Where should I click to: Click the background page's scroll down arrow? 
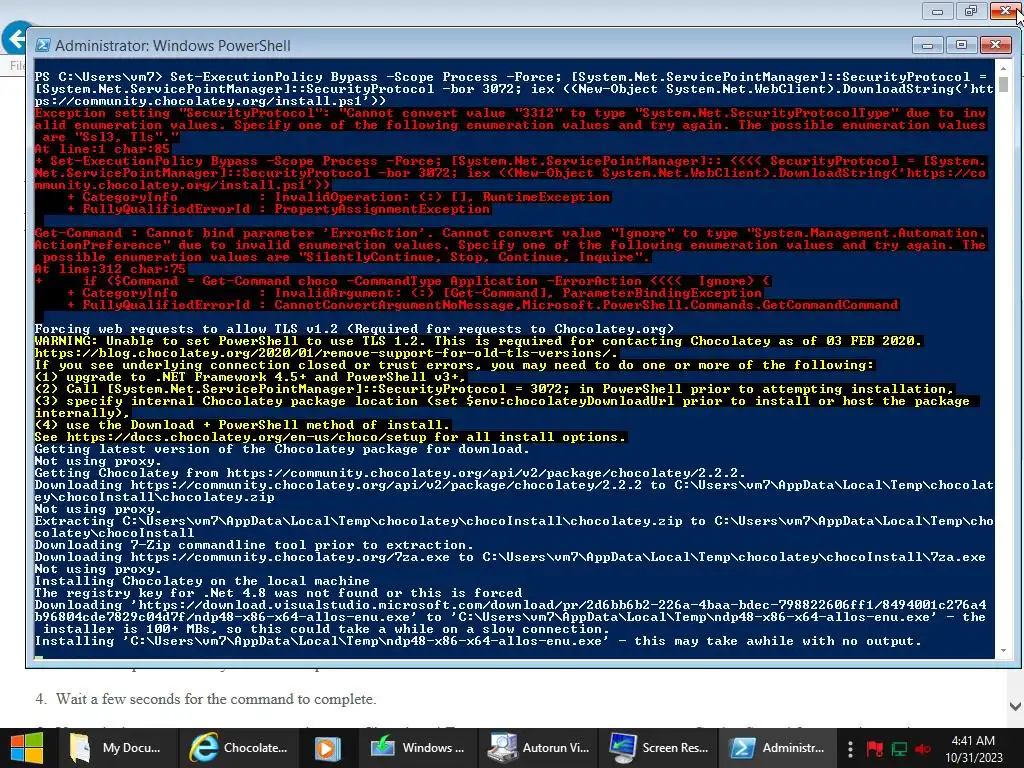click(1016, 706)
